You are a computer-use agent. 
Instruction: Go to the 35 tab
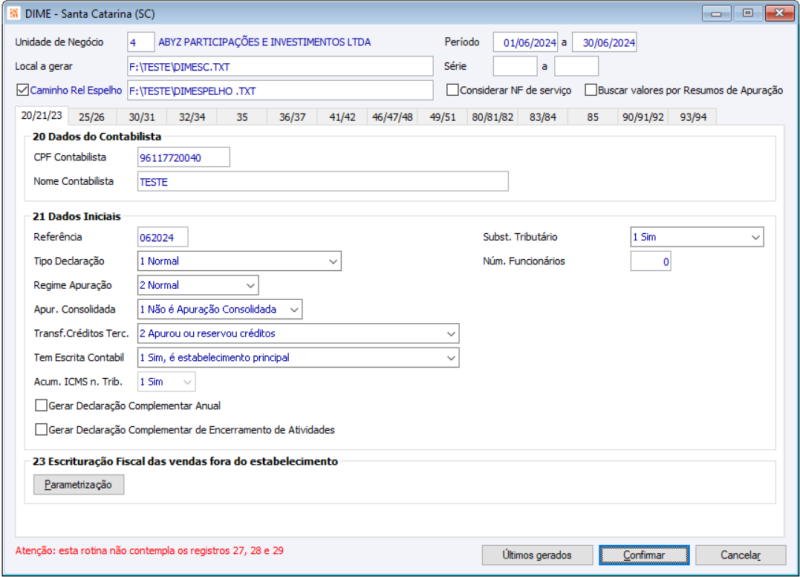[242, 117]
